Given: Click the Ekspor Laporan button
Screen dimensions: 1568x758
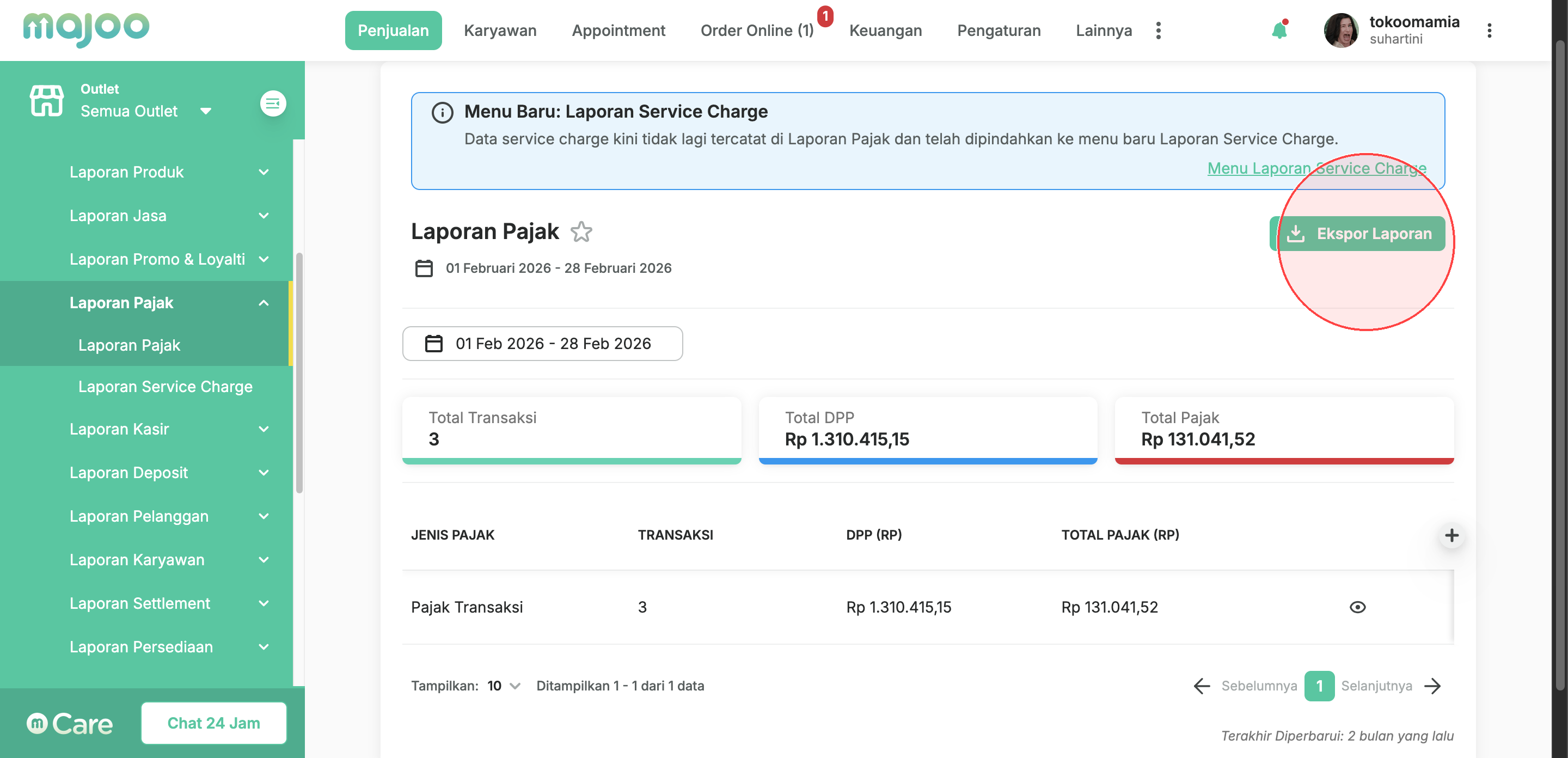Looking at the screenshot, I should tap(1357, 234).
